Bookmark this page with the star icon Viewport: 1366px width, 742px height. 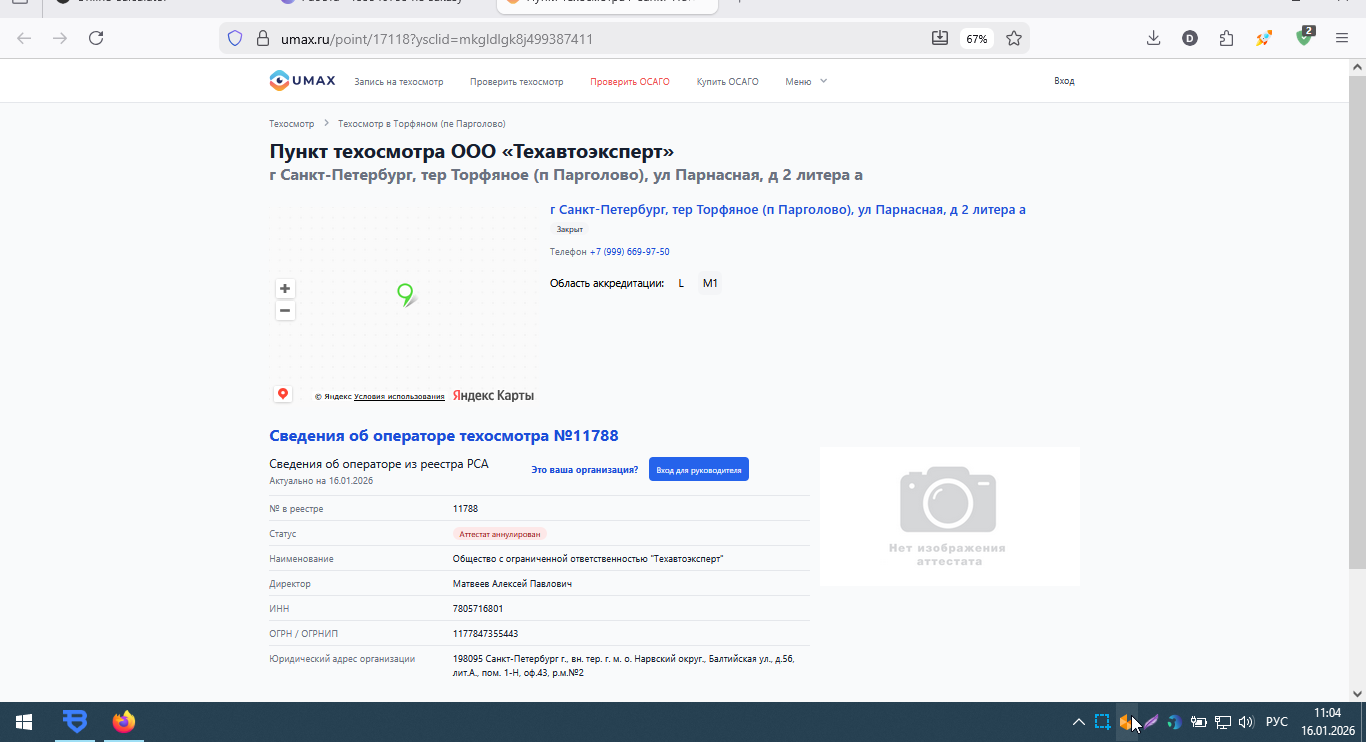tap(1014, 38)
